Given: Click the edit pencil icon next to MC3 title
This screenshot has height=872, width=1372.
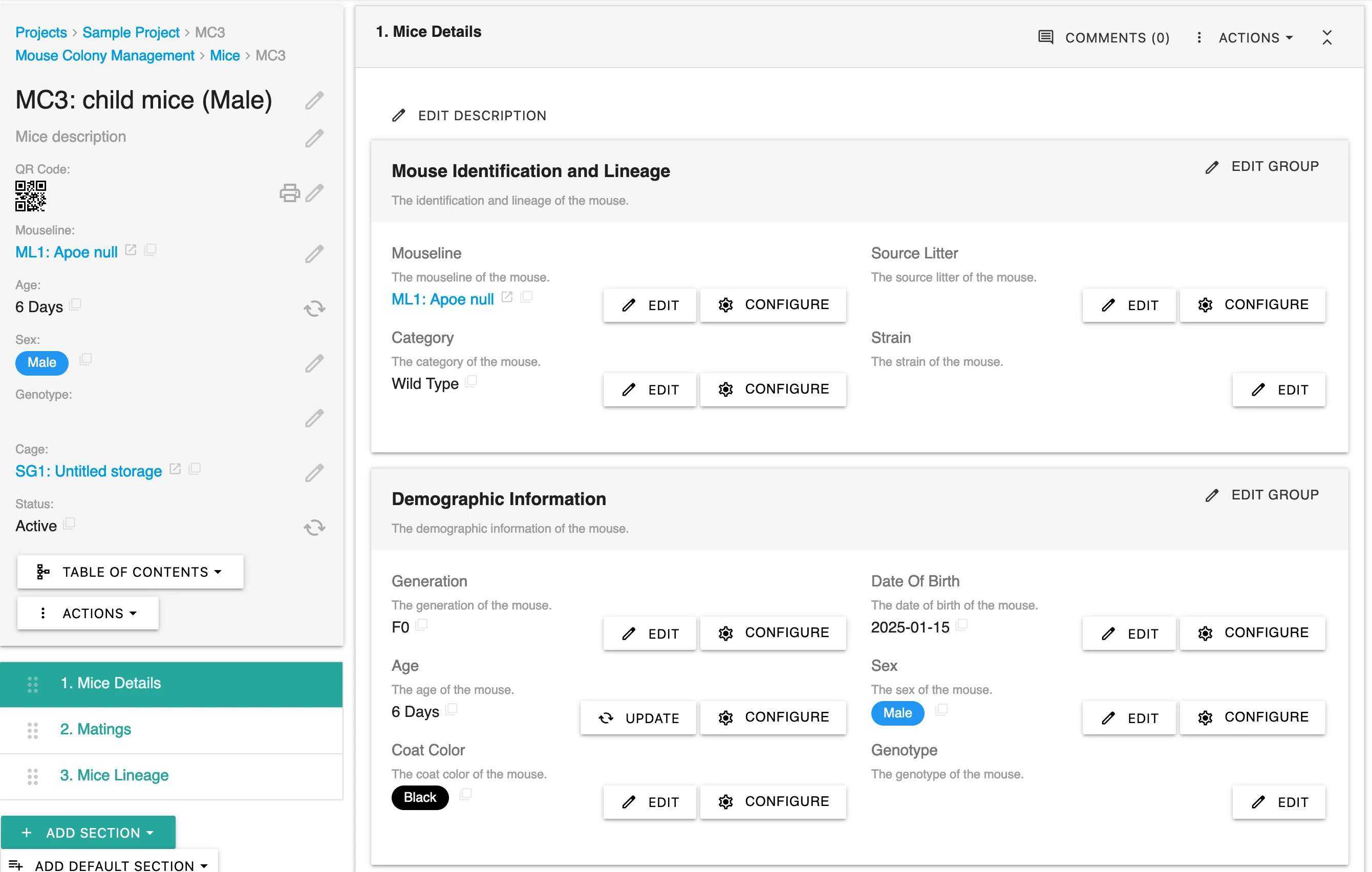Looking at the screenshot, I should coord(316,100).
